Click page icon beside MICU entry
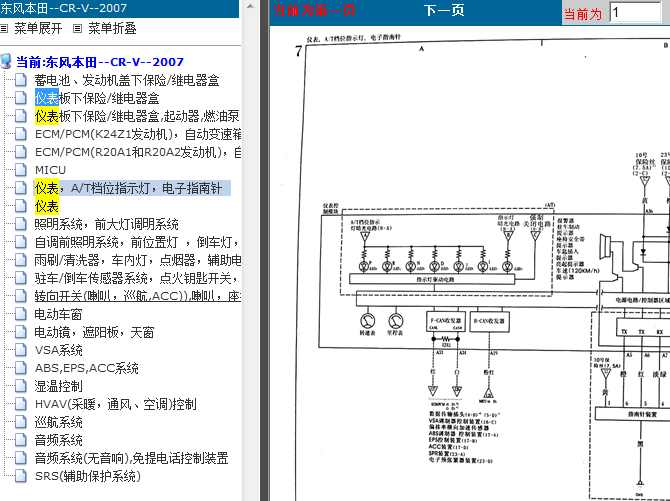 coord(21,170)
